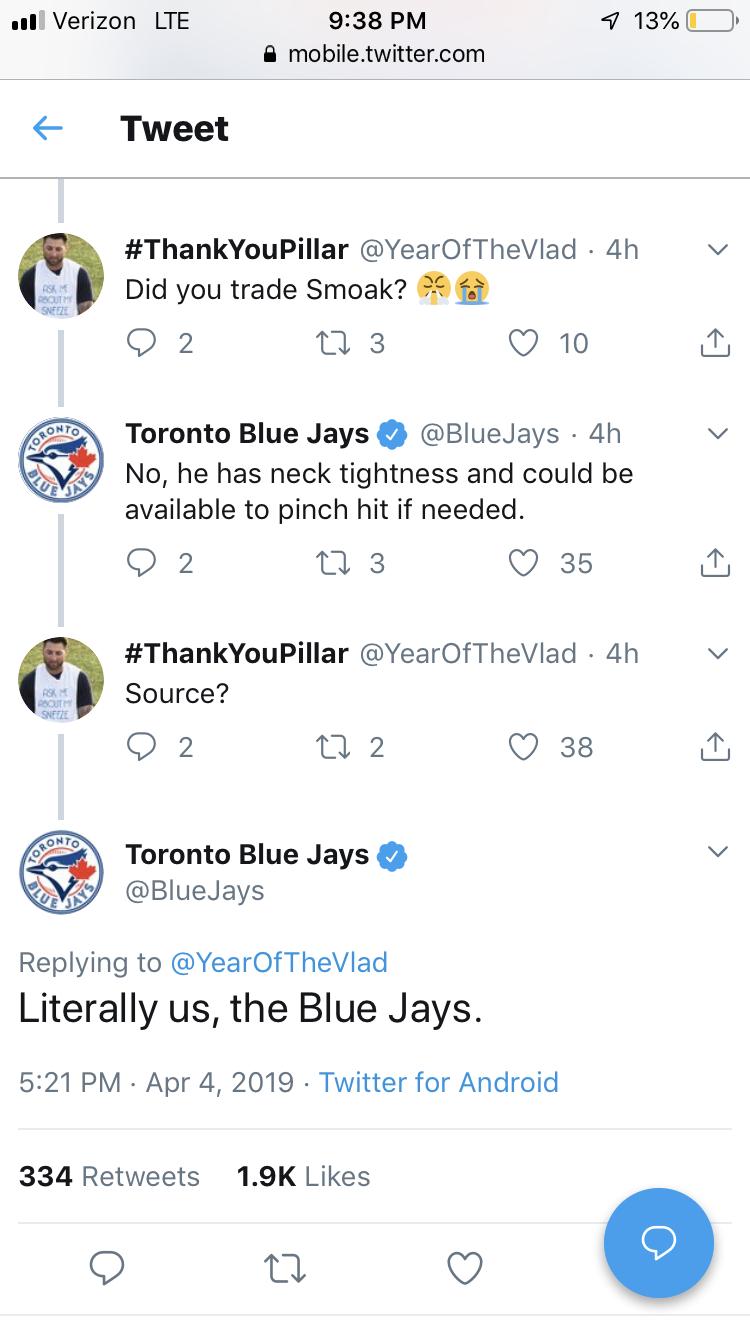Open the @YearOfTheVlad mention link
The width and height of the screenshot is (750, 1334).
tap(279, 962)
